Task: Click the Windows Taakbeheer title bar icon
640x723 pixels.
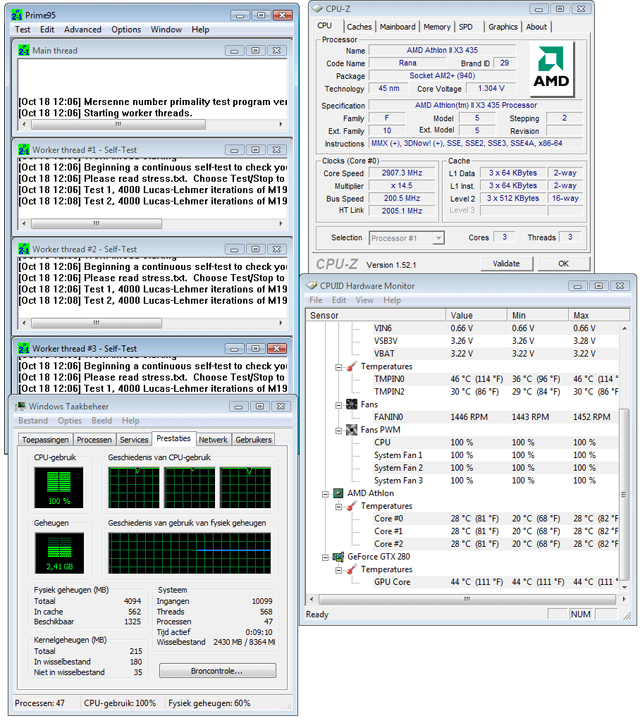Action: pos(19,405)
